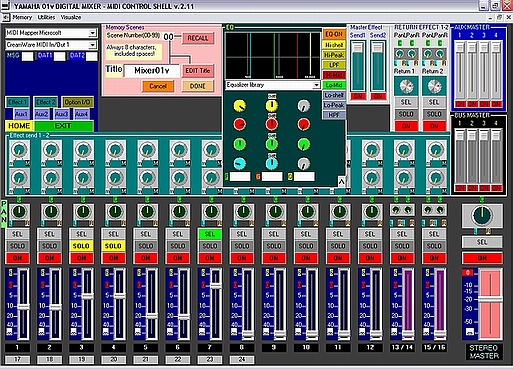
Task: Click the small caret button below the EQ panel
Action: point(341,182)
